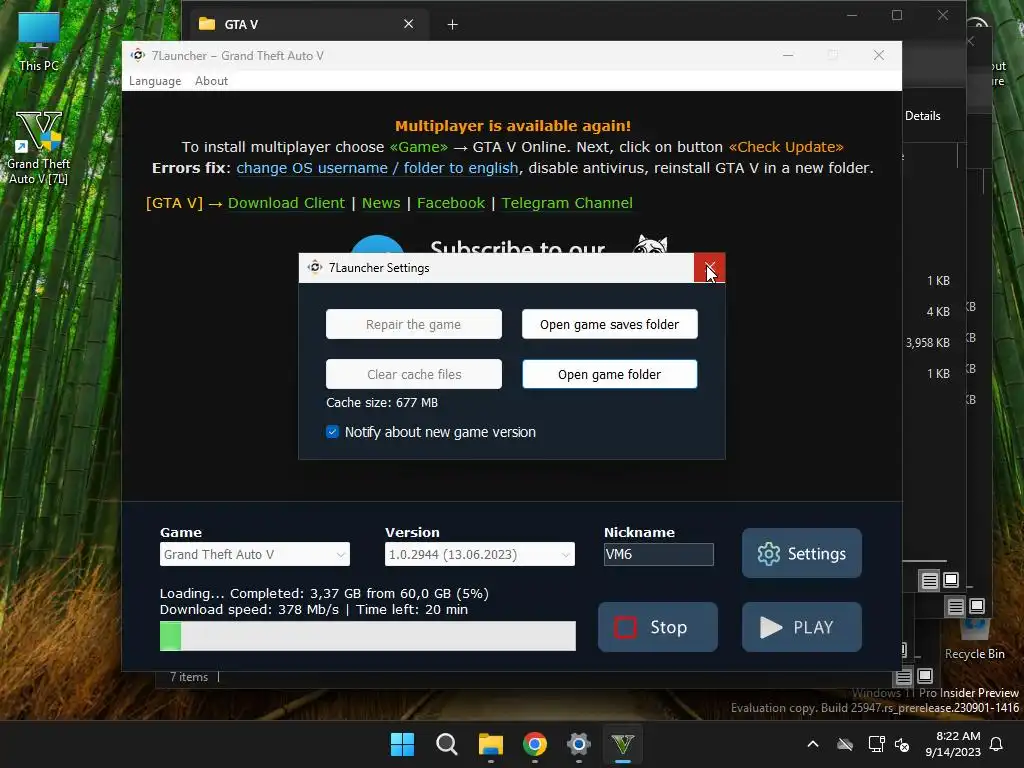Launch Google Chrome from the taskbar
Image resolution: width=1024 pixels, height=768 pixels.
tap(535, 744)
